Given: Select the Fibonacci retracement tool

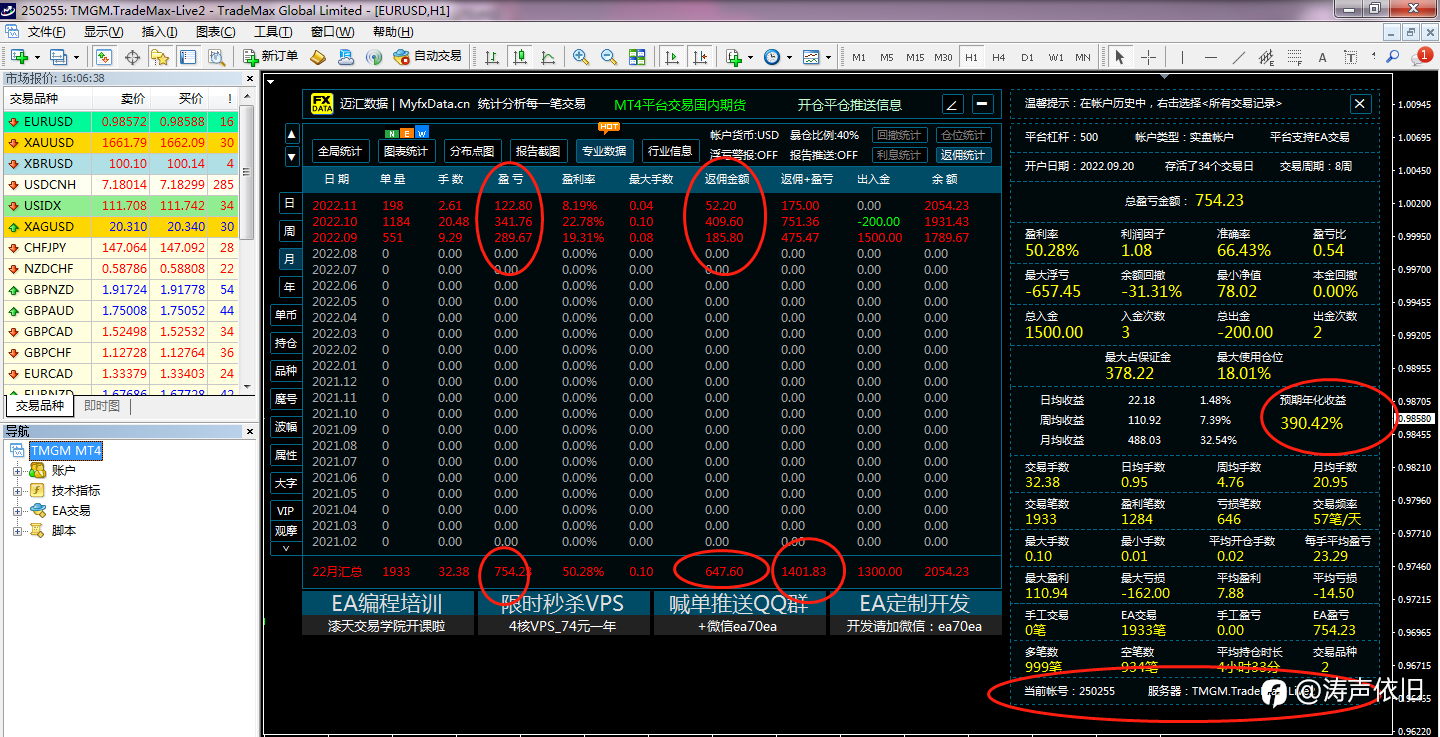Looking at the screenshot, I should [1295, 57].
